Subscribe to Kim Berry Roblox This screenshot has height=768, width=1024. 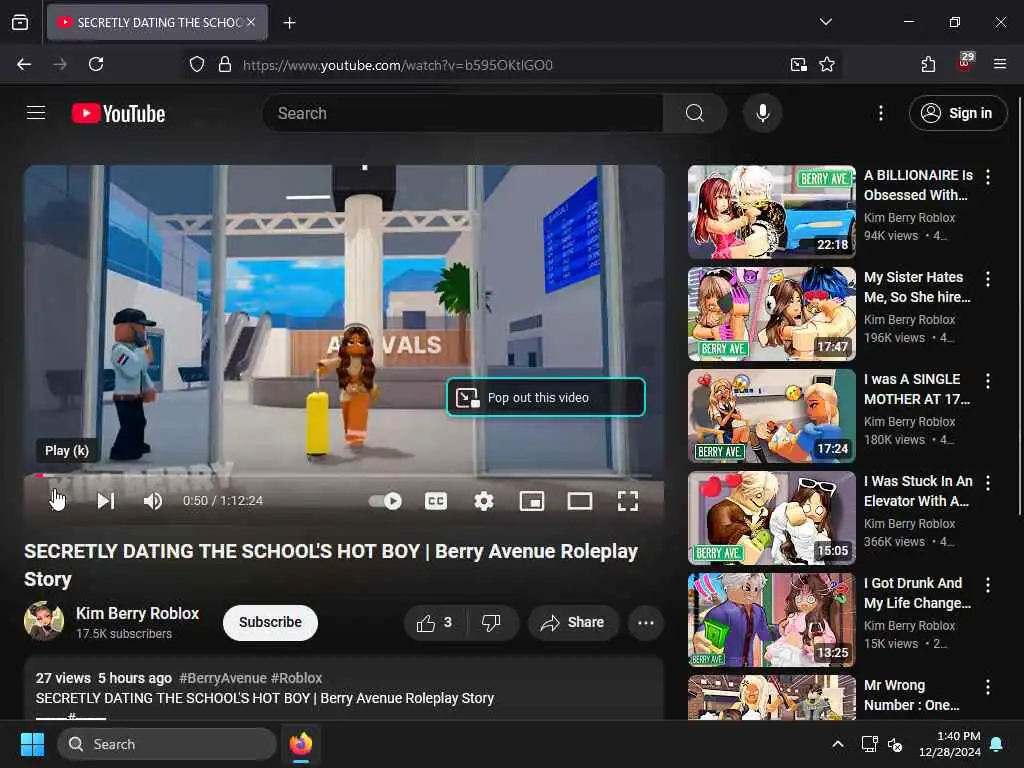pos(270,622)
